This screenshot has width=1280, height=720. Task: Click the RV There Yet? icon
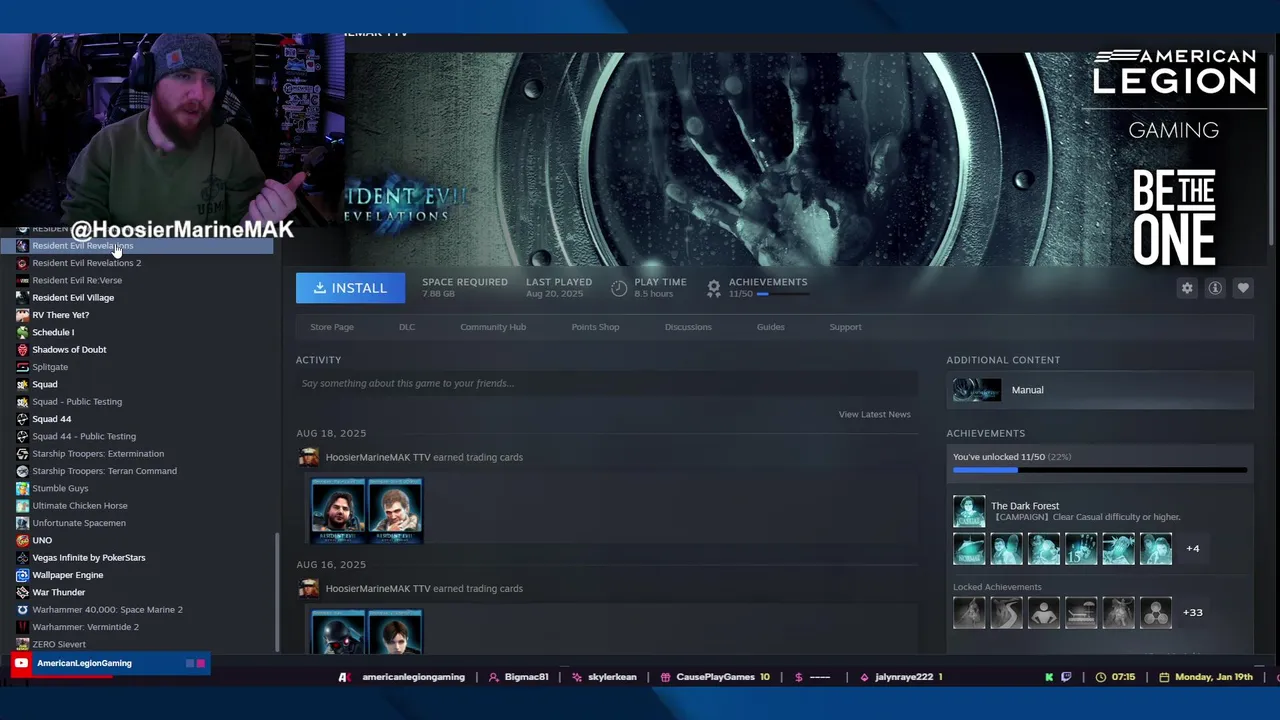pyautogui.click(x=22, y=315)
